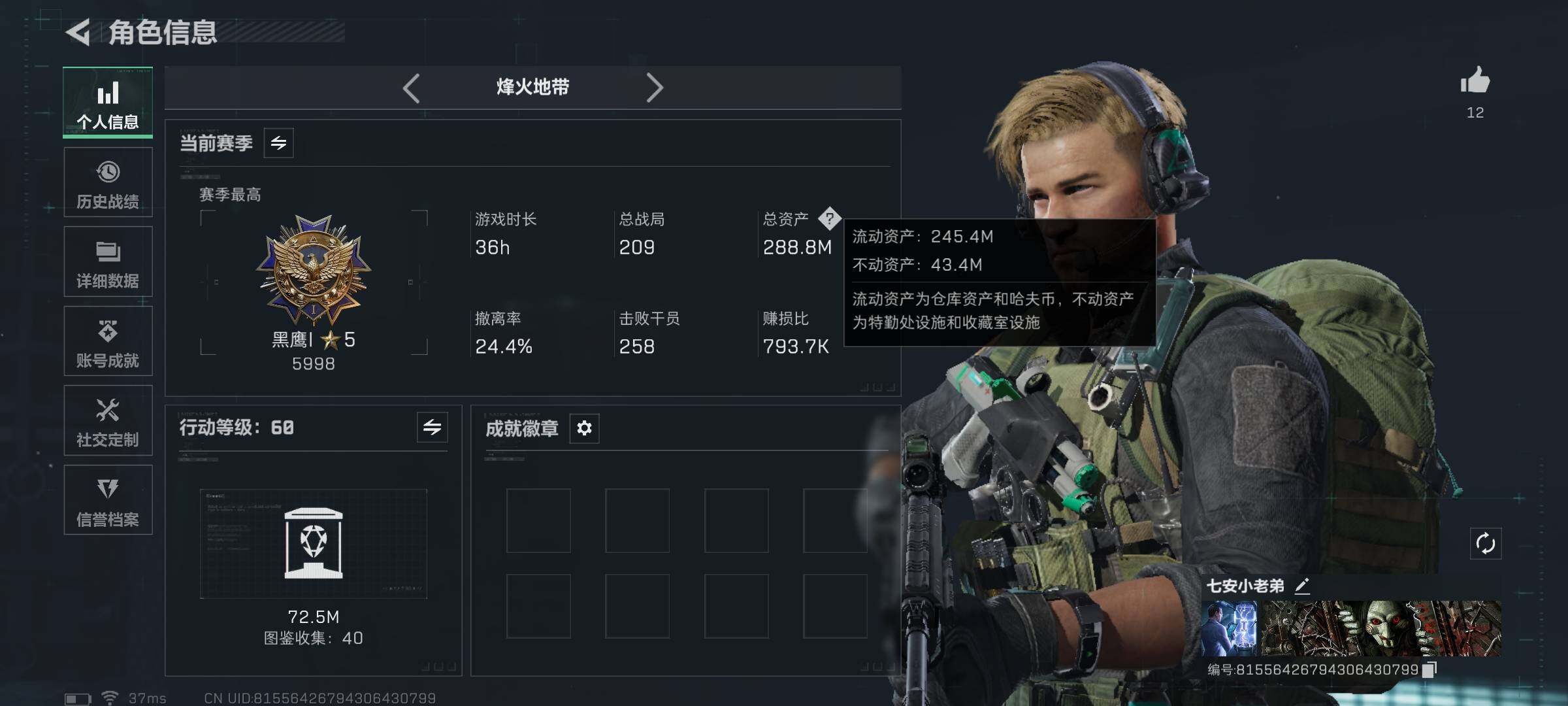Toggle the 行动等级 swap button

[x=433, y=428]
